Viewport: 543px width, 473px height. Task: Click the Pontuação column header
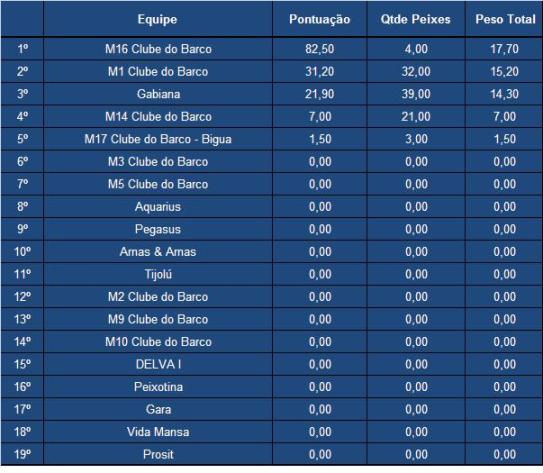pos(320,19)
